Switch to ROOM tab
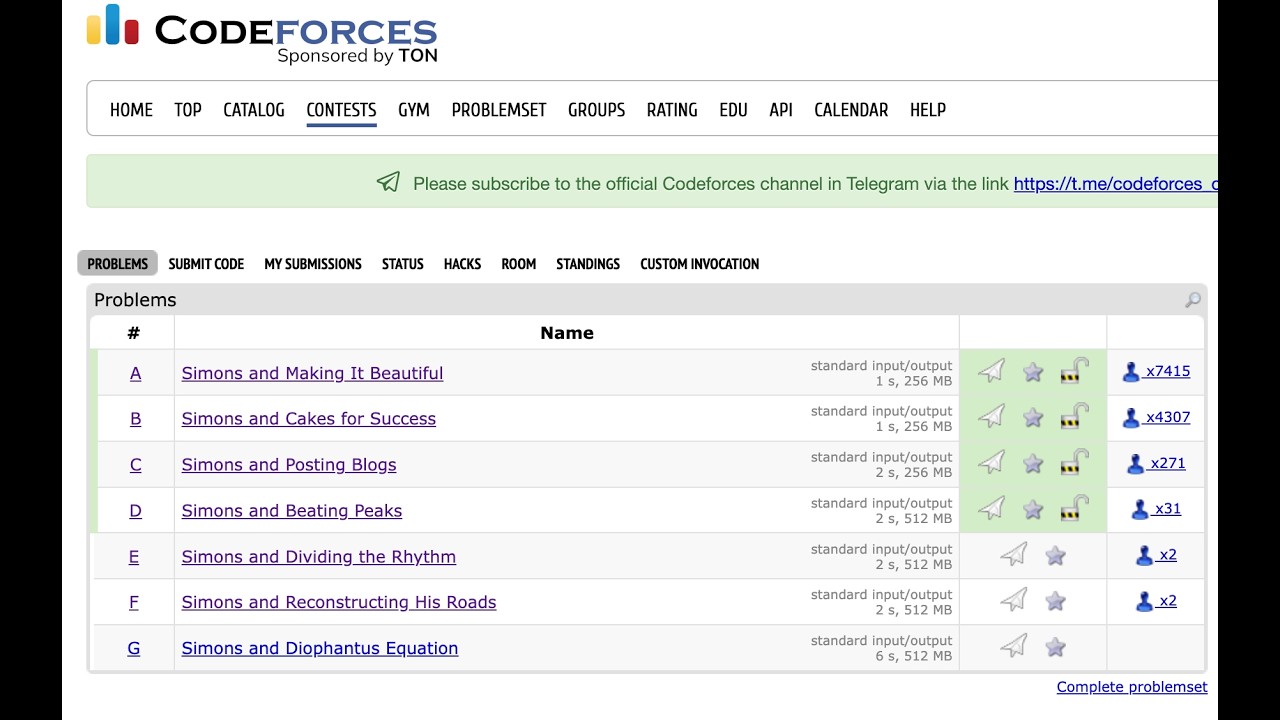The height and width of the screenshot is (720, 1280). pyautogui.click(x=519, y=264)
